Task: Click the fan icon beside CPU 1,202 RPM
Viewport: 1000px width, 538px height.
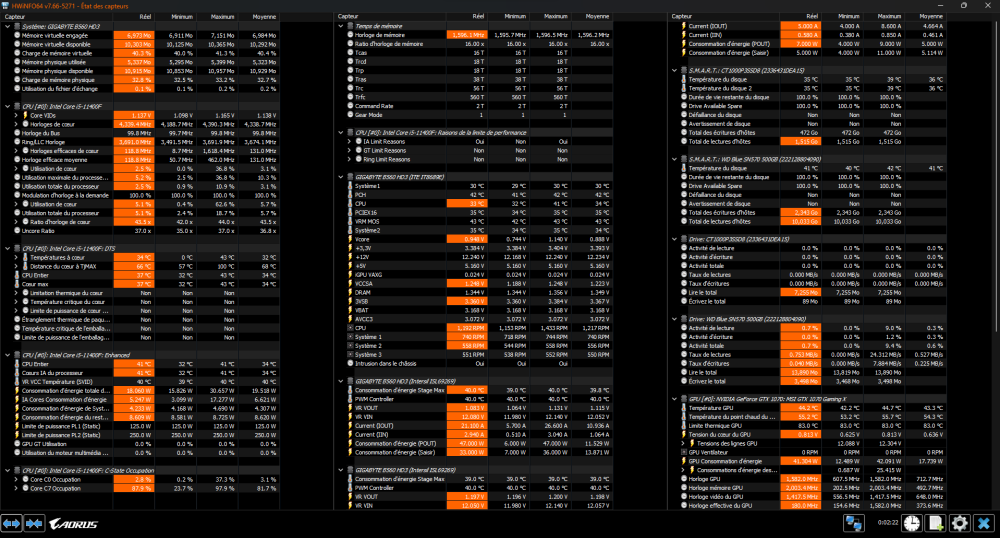Action: (x=350, y=328)
